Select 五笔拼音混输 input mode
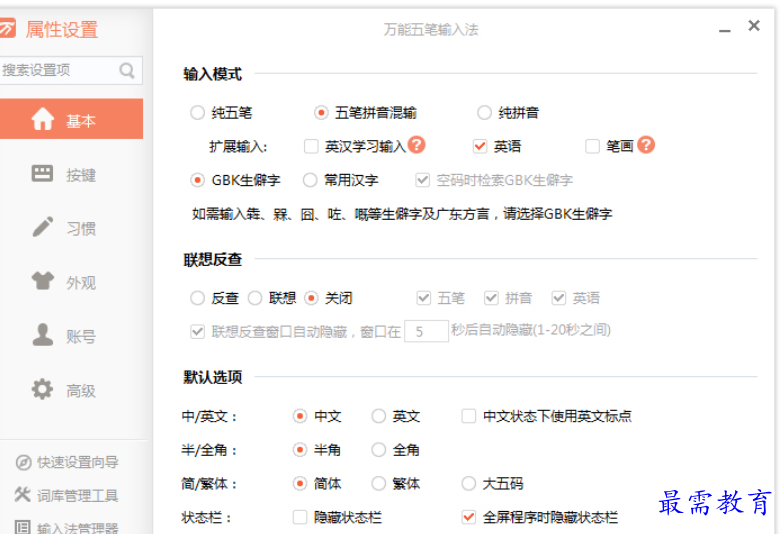The height and width of the screenshot is (534, 780). [x=321, y=113]
